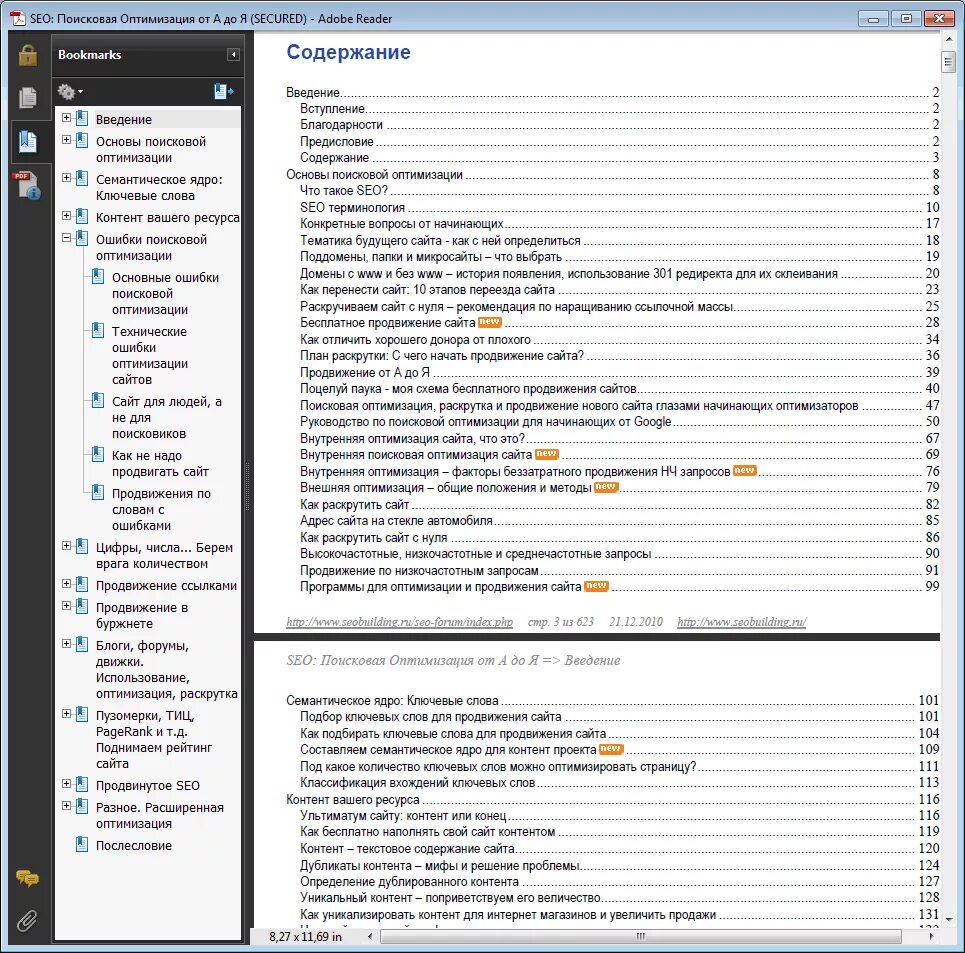Go to entry Ультиматум сайту: контент или конец
The width and height of the screenshot is (965, 953).
(x=403, y=816)
